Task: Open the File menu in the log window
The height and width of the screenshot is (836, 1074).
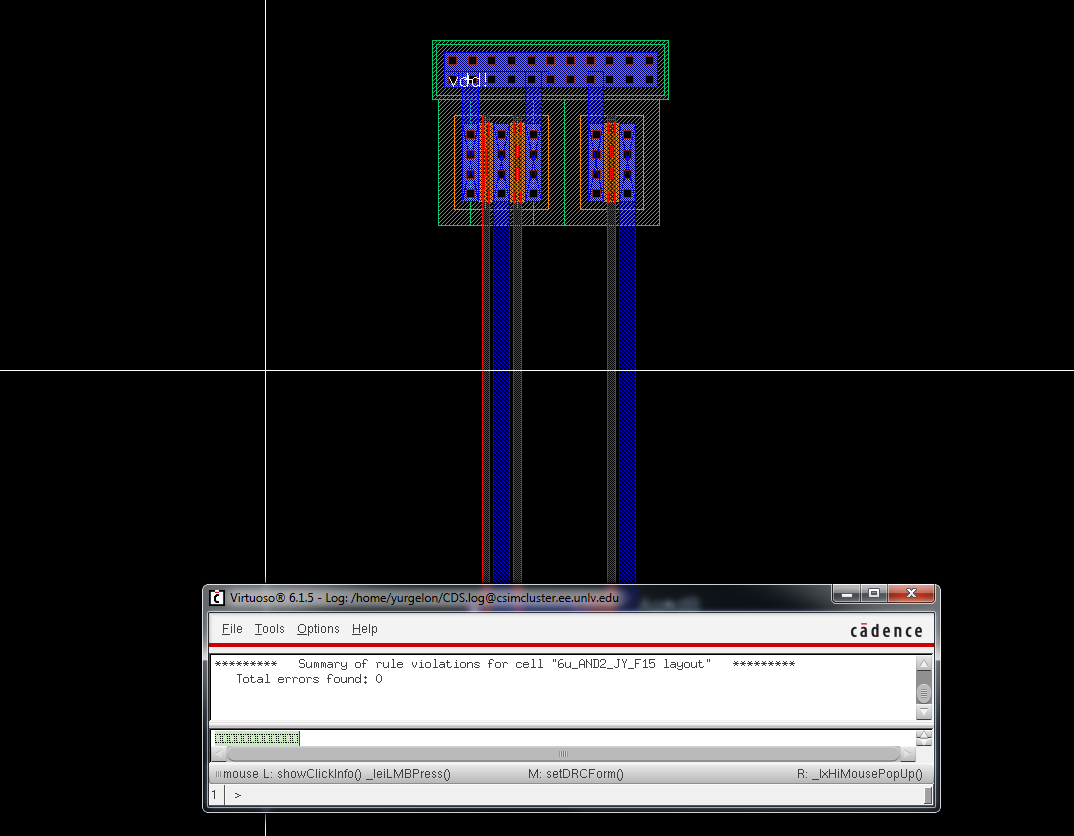Action: pos(232,629)
